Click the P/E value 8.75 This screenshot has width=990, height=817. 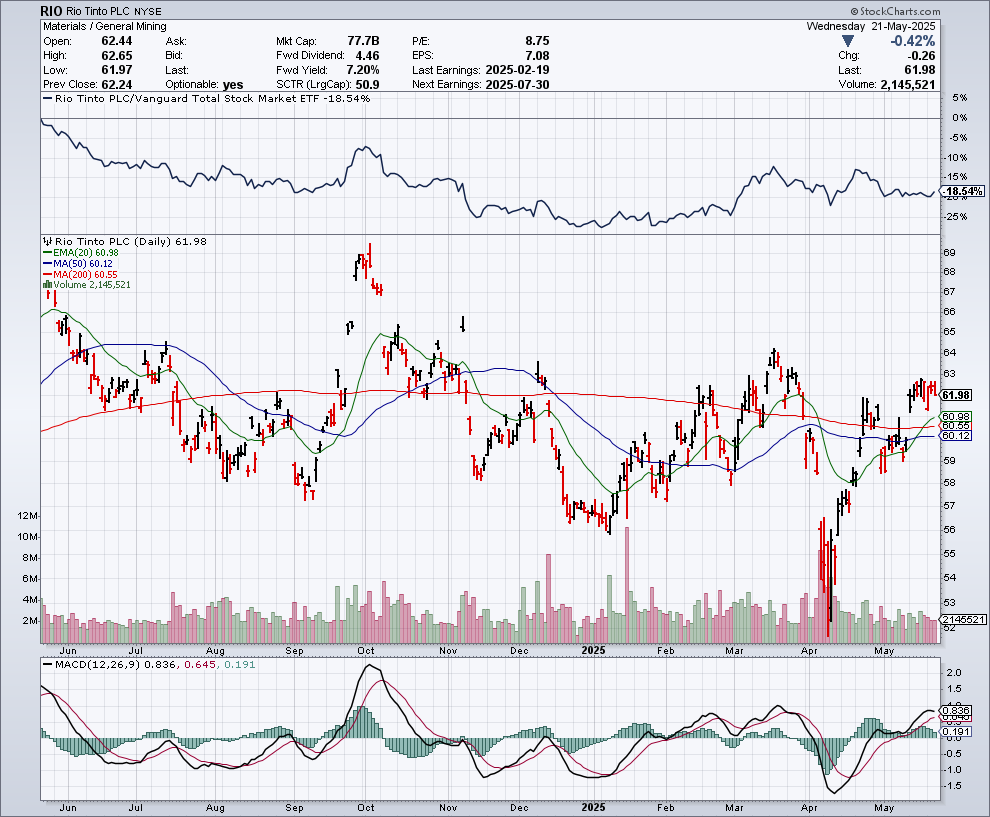coord(537,41)
